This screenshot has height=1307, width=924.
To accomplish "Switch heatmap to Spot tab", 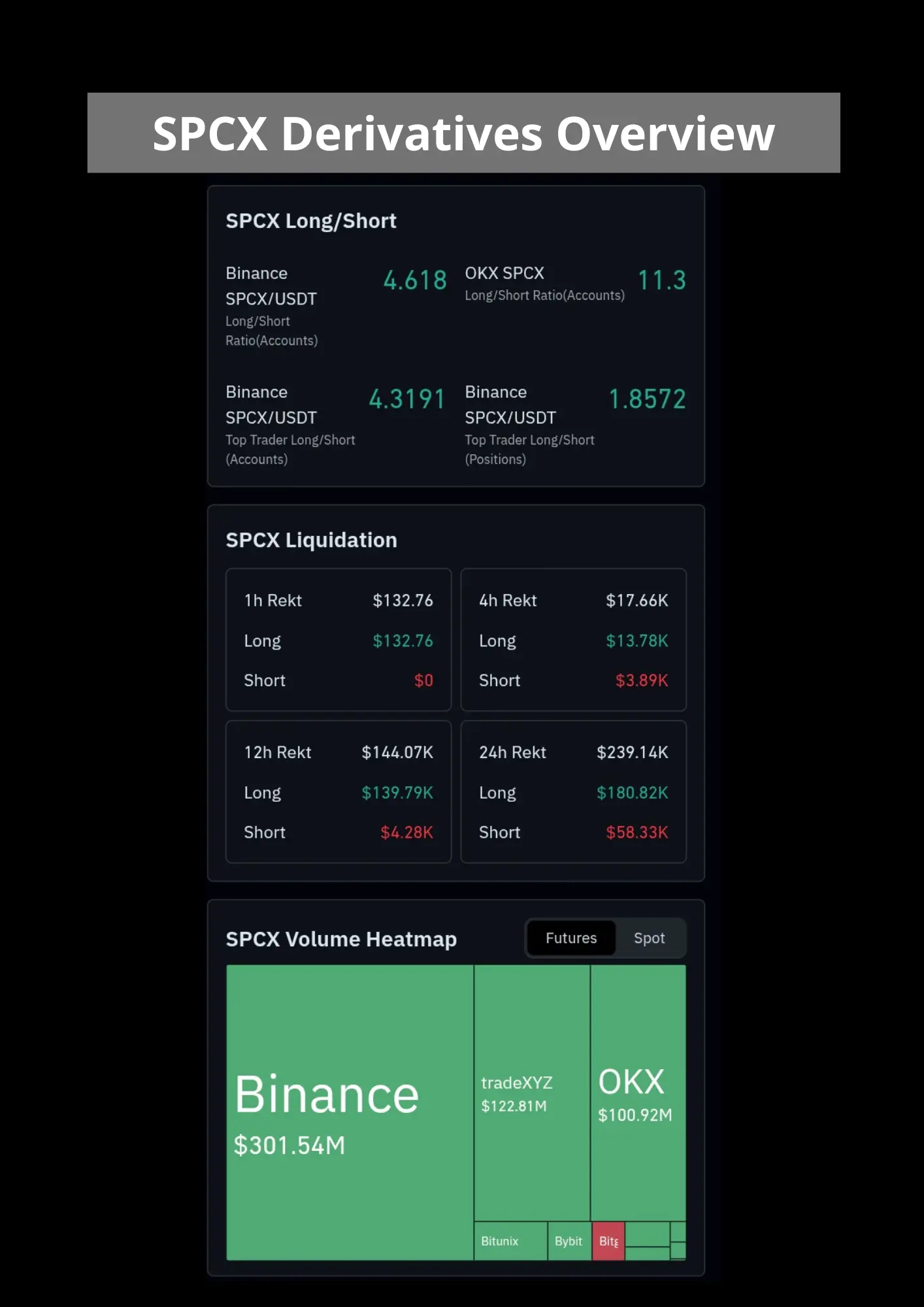I will point(649,938).
